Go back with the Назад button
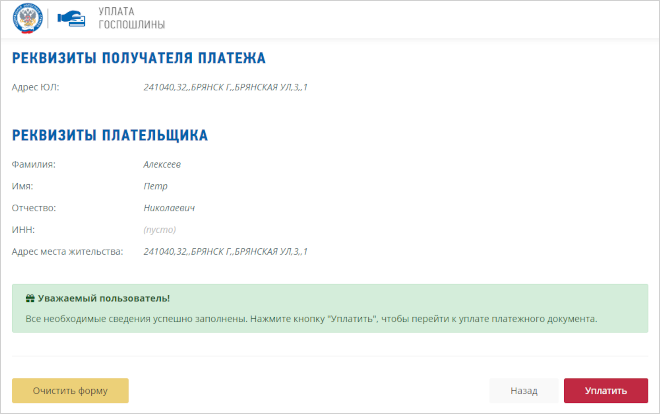 coord(524,390)
